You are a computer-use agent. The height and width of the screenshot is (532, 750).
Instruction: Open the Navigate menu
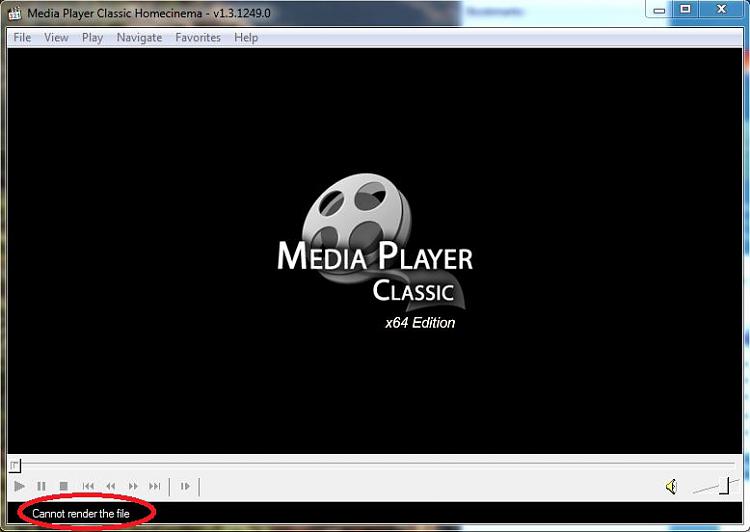pyautogui.click(x=139, y=37)
